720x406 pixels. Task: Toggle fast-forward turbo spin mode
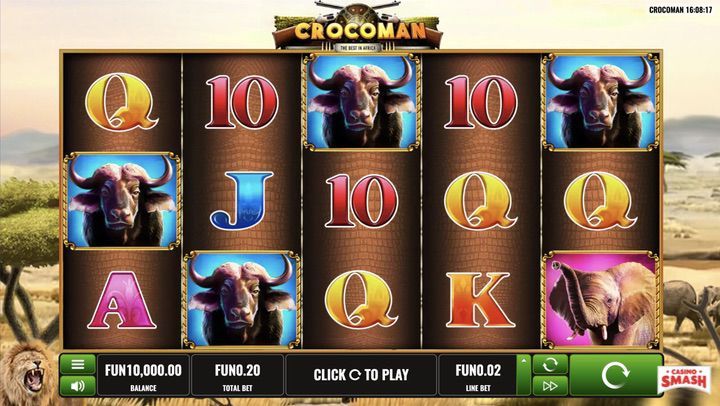point(550,386)
